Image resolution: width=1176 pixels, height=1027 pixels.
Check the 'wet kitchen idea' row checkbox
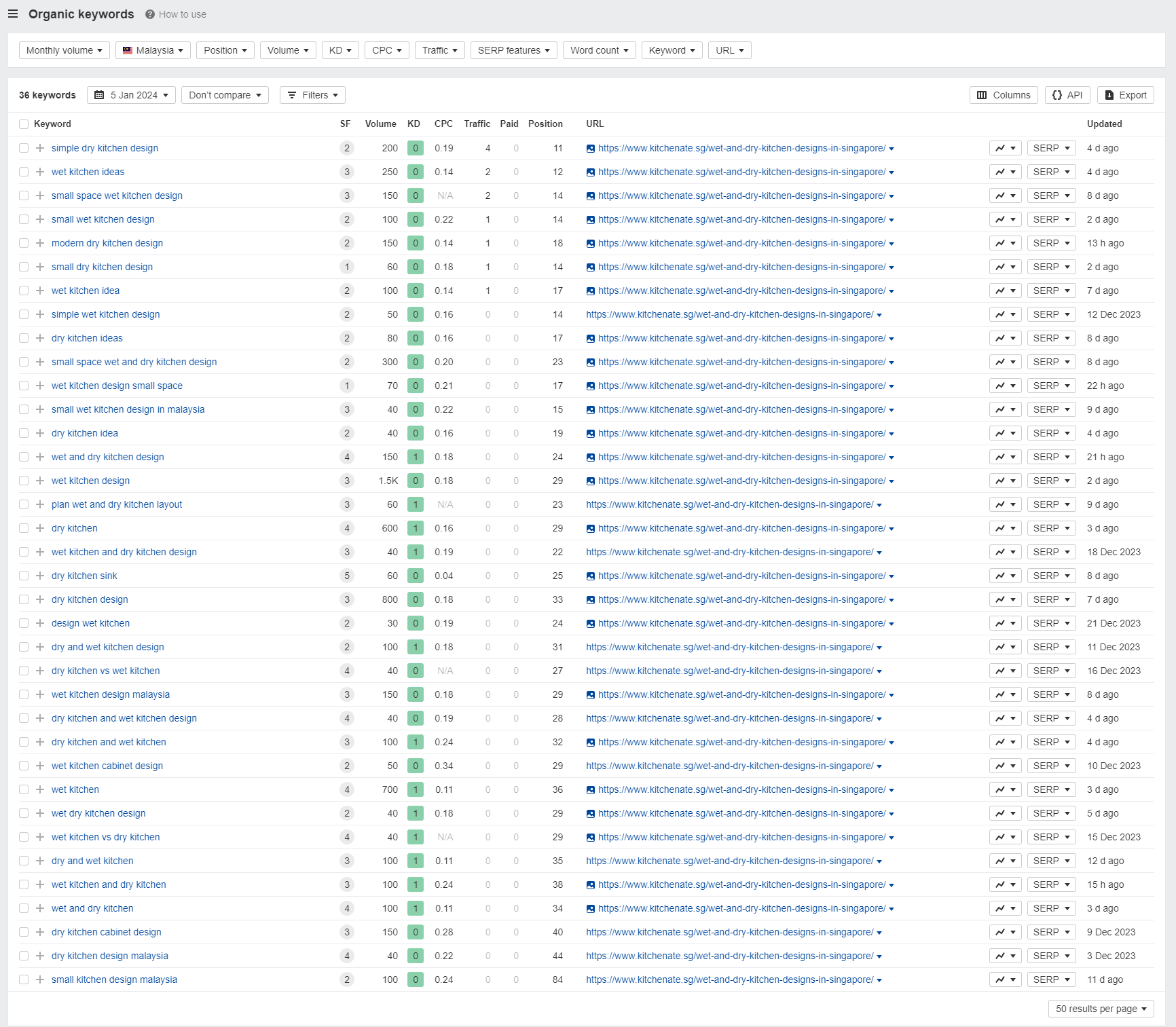pyautogui.click(x=24, y=291)
